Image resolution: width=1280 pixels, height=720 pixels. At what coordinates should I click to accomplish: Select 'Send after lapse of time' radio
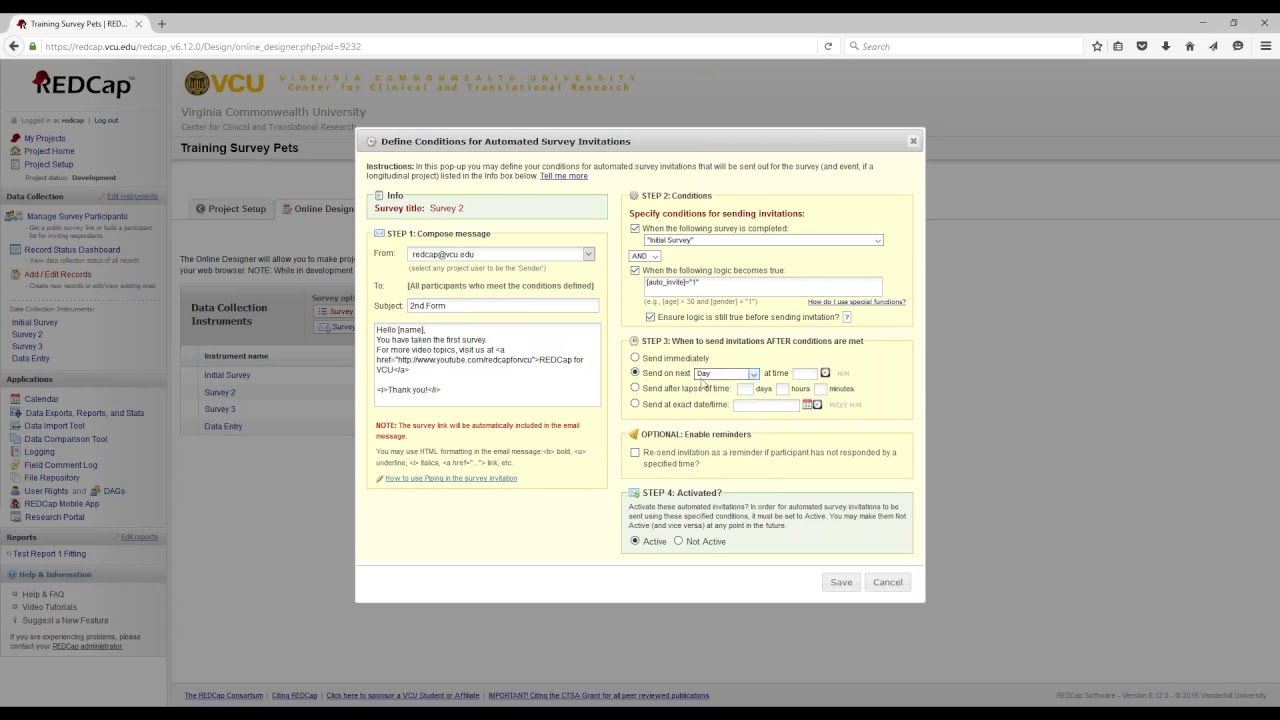point(635,388)
